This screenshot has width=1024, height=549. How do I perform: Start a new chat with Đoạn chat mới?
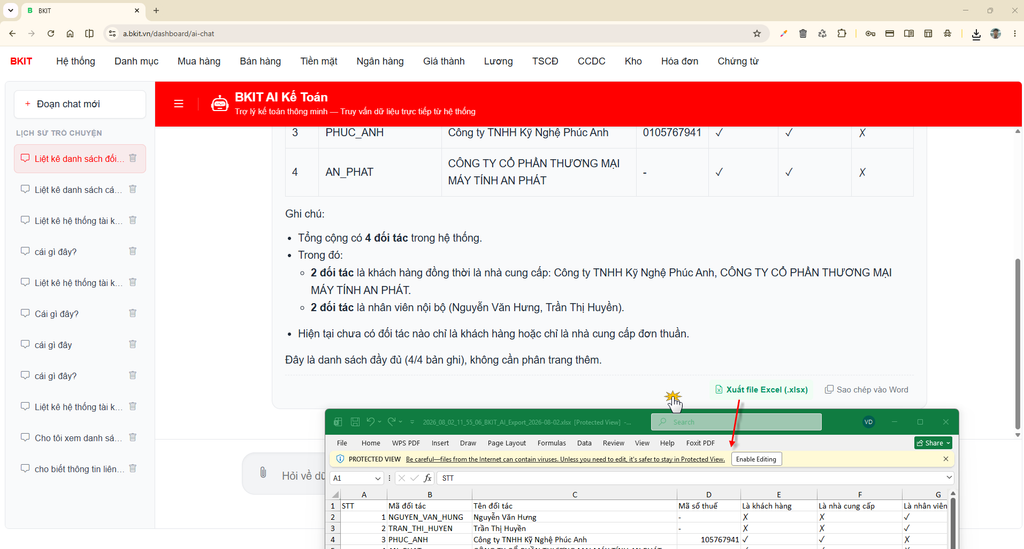(80, 104)
